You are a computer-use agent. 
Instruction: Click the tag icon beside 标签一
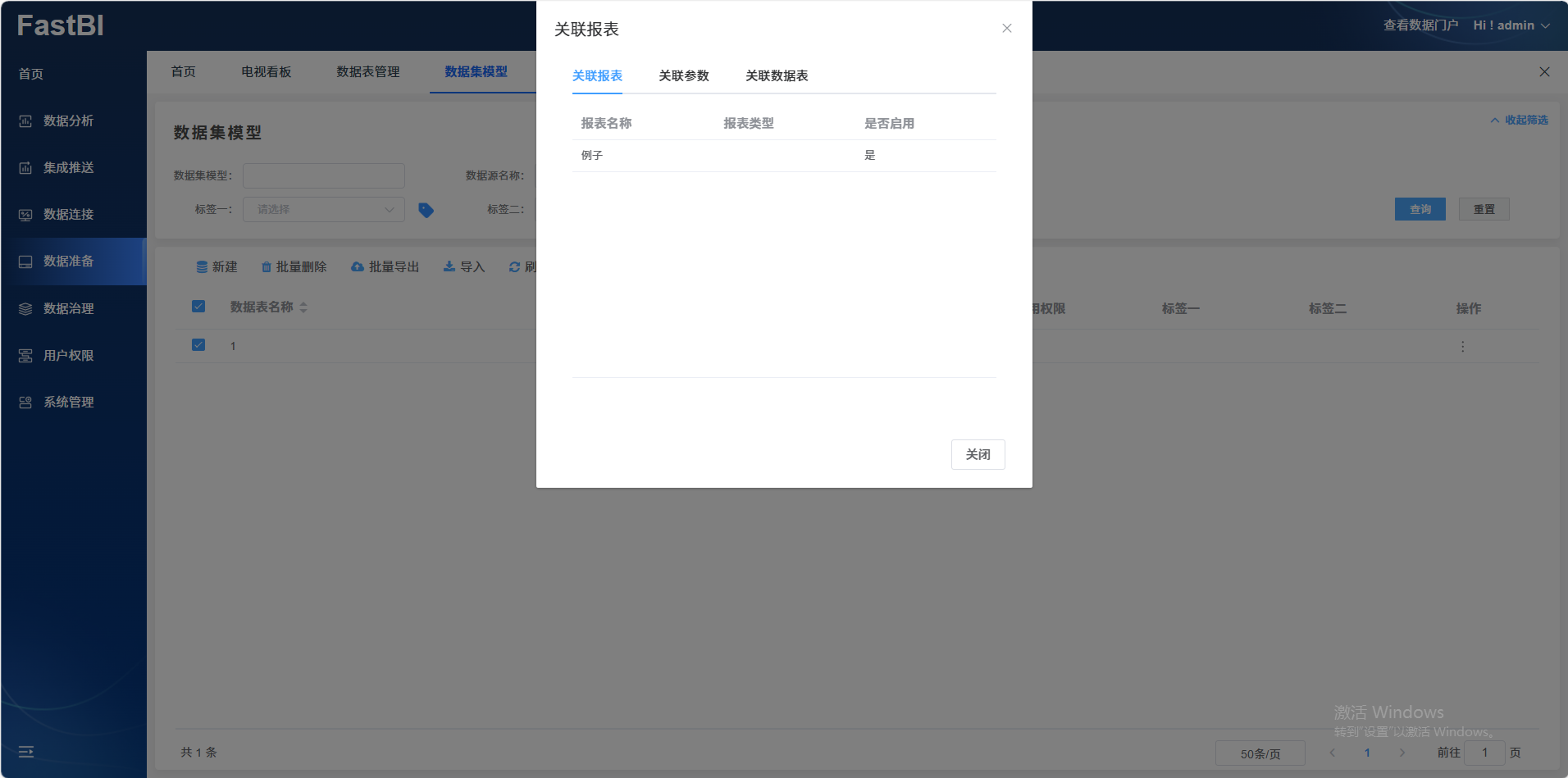pos(426,210)
